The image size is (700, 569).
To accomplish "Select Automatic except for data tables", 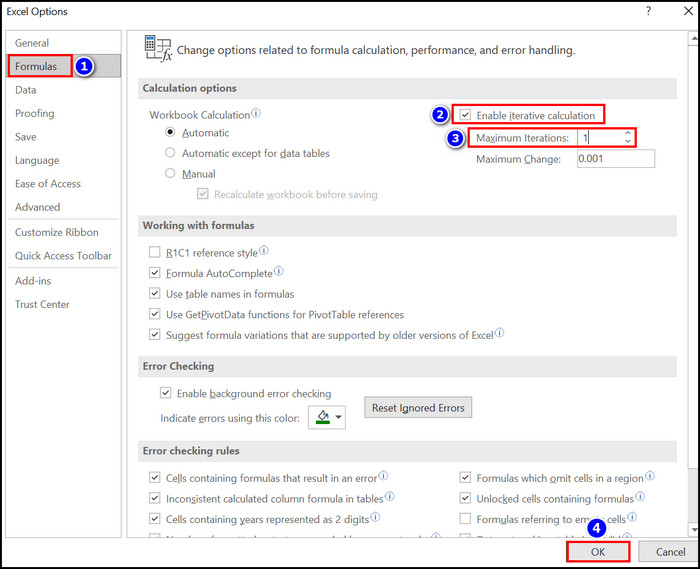I will pyautogui.click(x=170, y=153).
